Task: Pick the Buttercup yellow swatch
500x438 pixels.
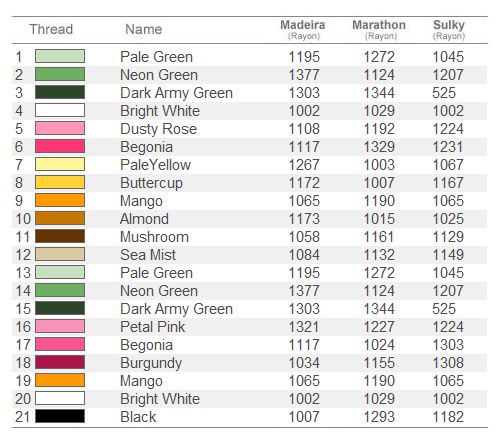Action: [60, 182]
